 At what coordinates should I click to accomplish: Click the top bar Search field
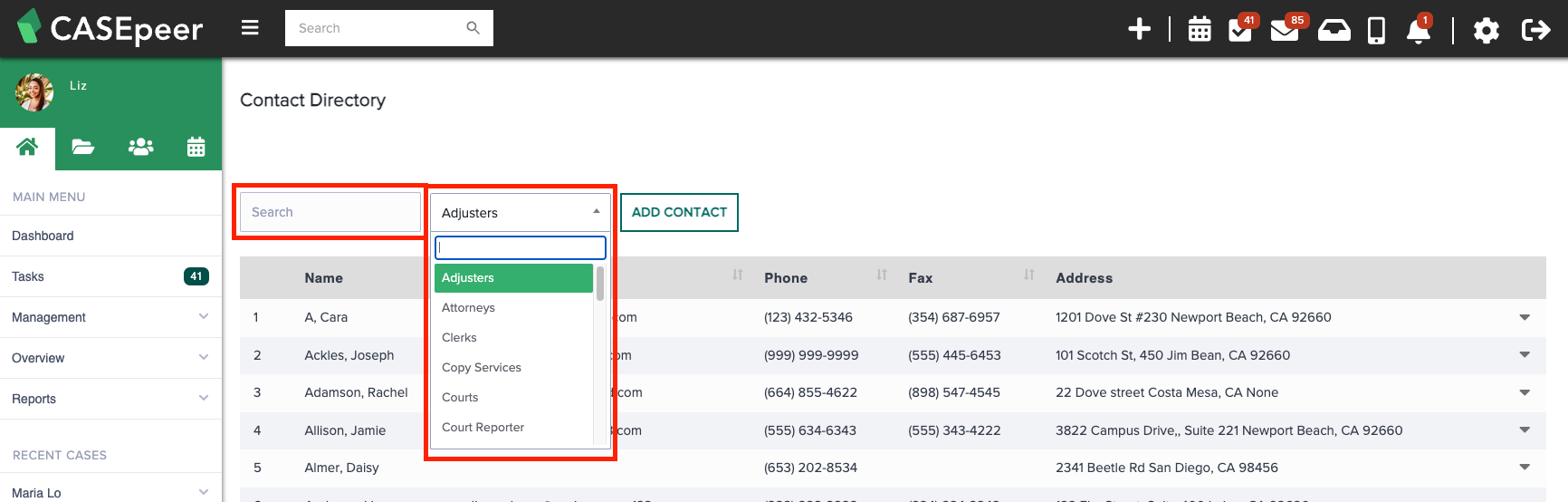click(389, 28)
